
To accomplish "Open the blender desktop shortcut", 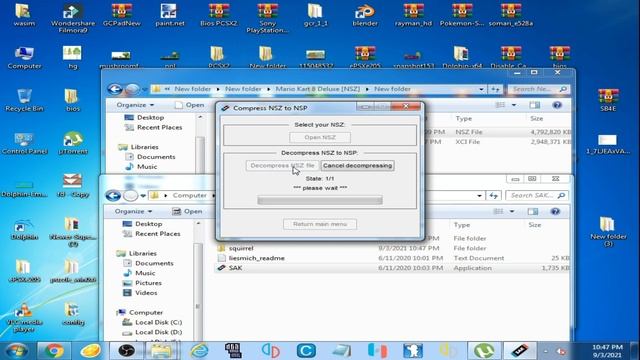I will coord(365,15).
